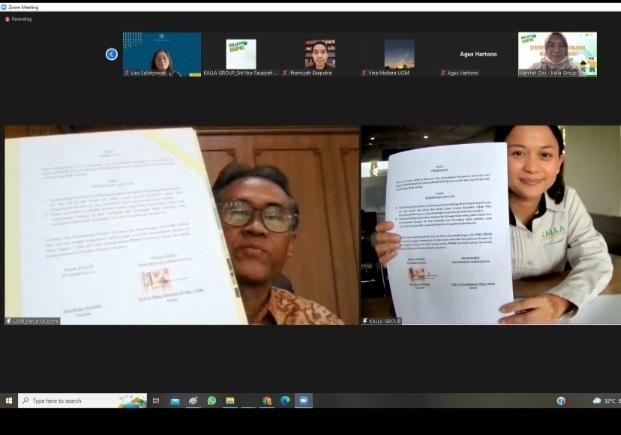Select the Lies Sulistyowati participant thumbnail
Viewport: 621px width, 435px height.
(x=162, y=54)
